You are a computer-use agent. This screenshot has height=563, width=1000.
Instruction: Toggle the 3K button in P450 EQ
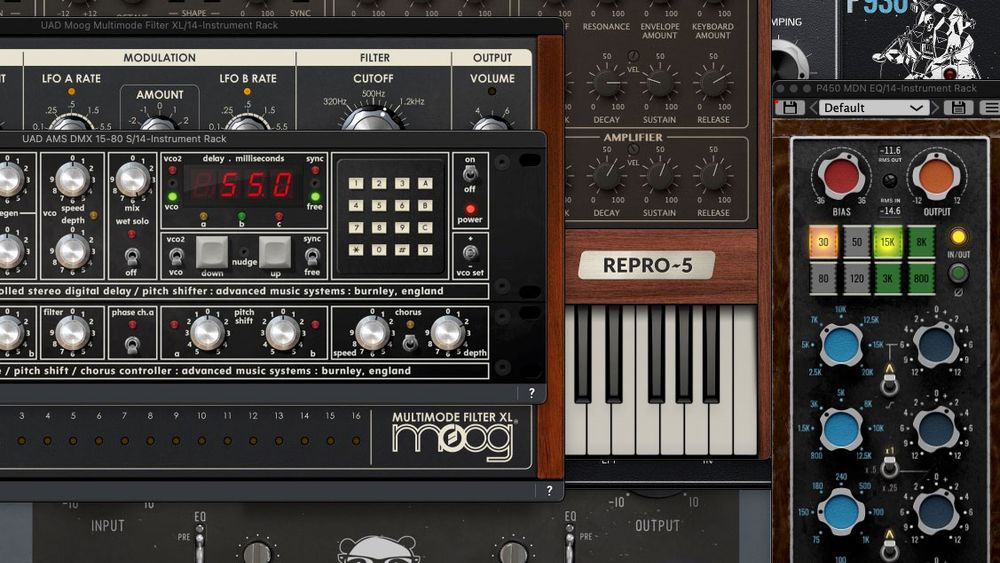click(x=888, y=278)
